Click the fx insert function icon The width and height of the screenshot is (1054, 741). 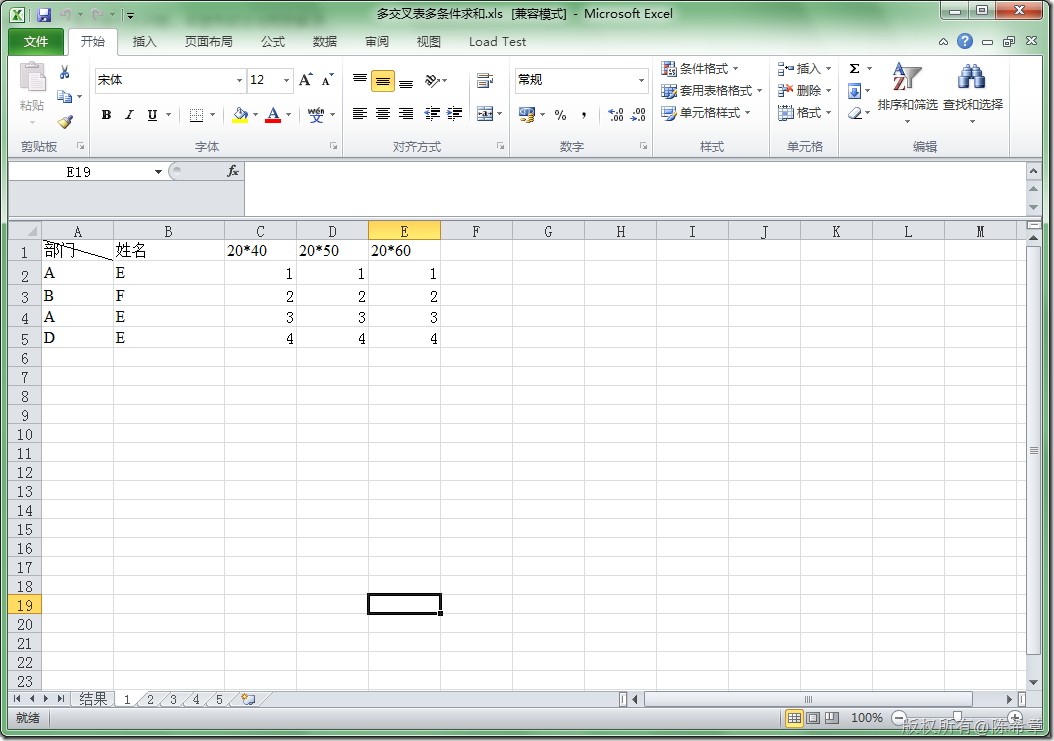(x=233, y=171)
